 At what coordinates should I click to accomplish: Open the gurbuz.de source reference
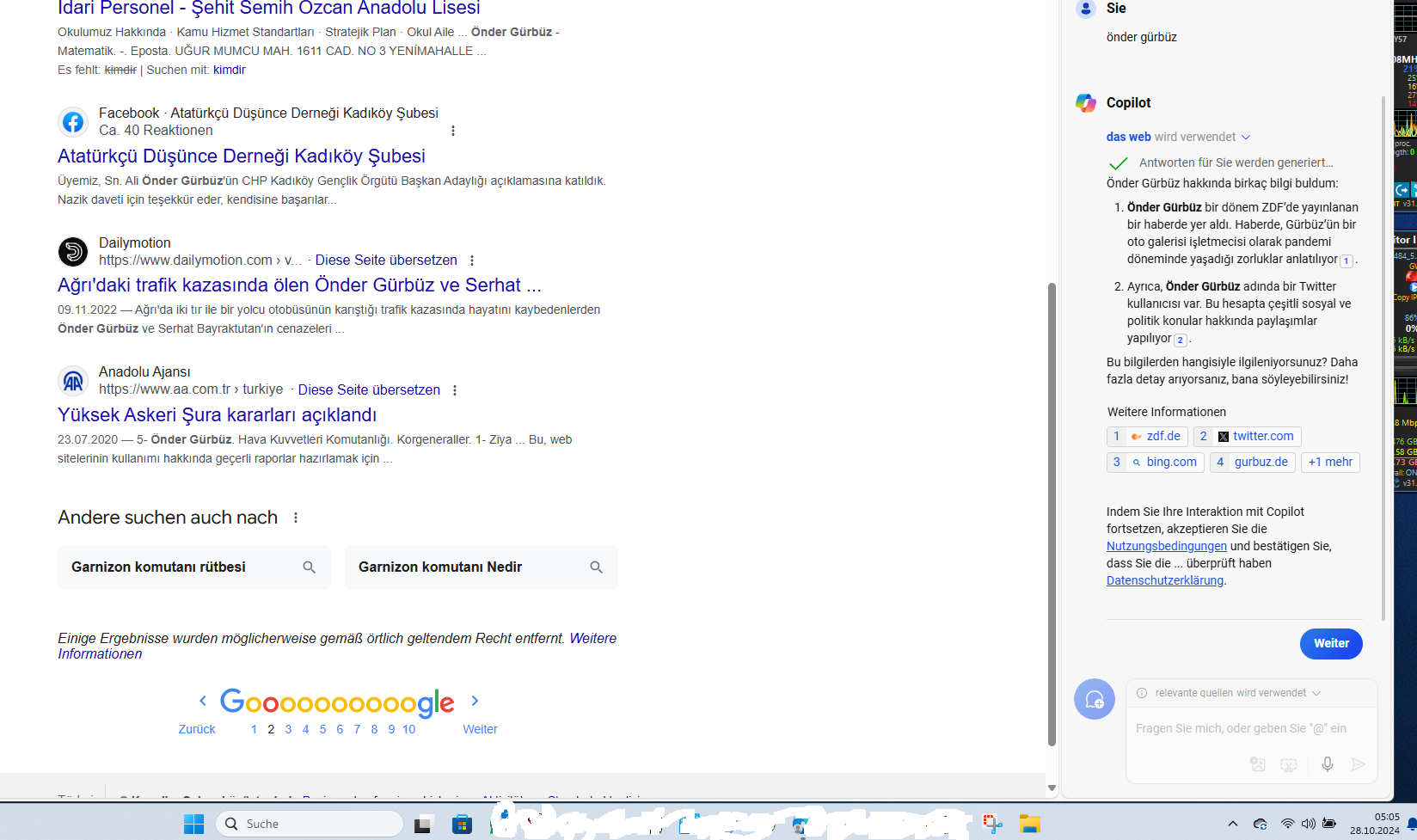[1253, 463]
